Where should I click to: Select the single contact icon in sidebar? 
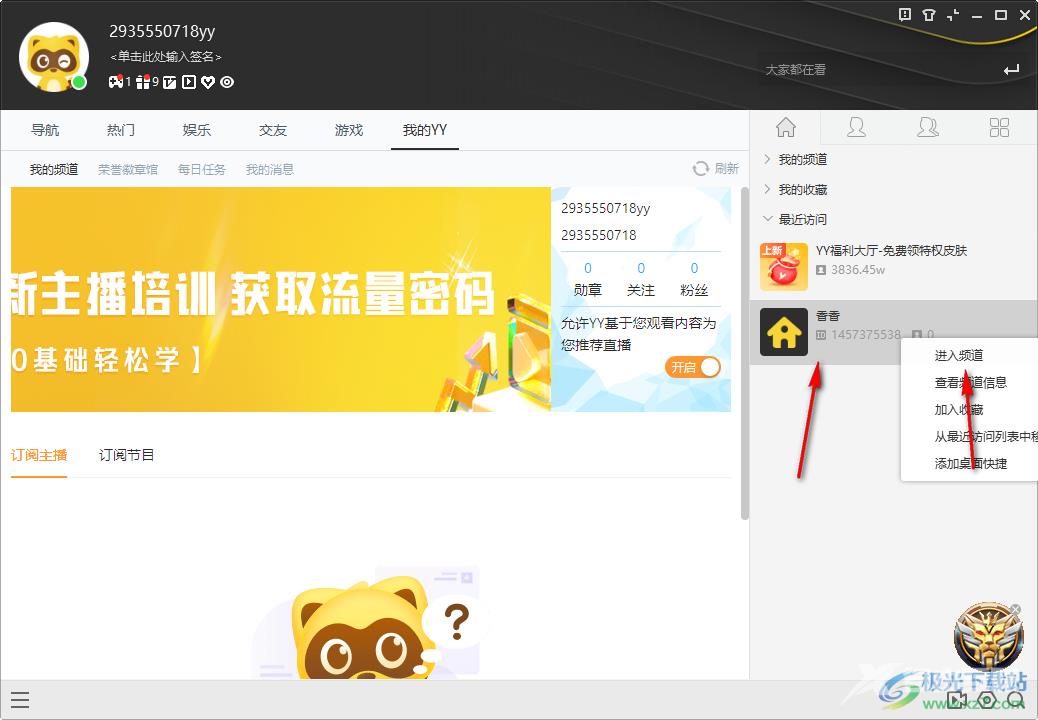[857, 127]
